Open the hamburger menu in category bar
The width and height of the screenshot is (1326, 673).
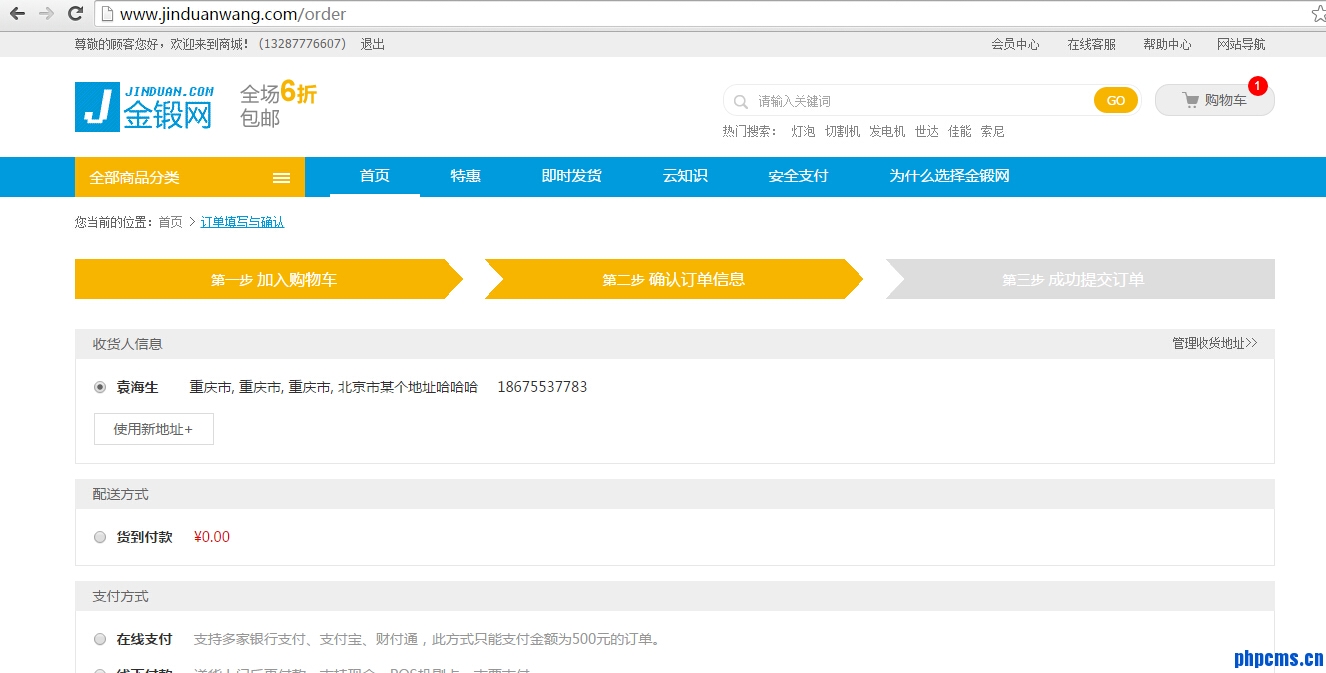click(x=281, y=178)
